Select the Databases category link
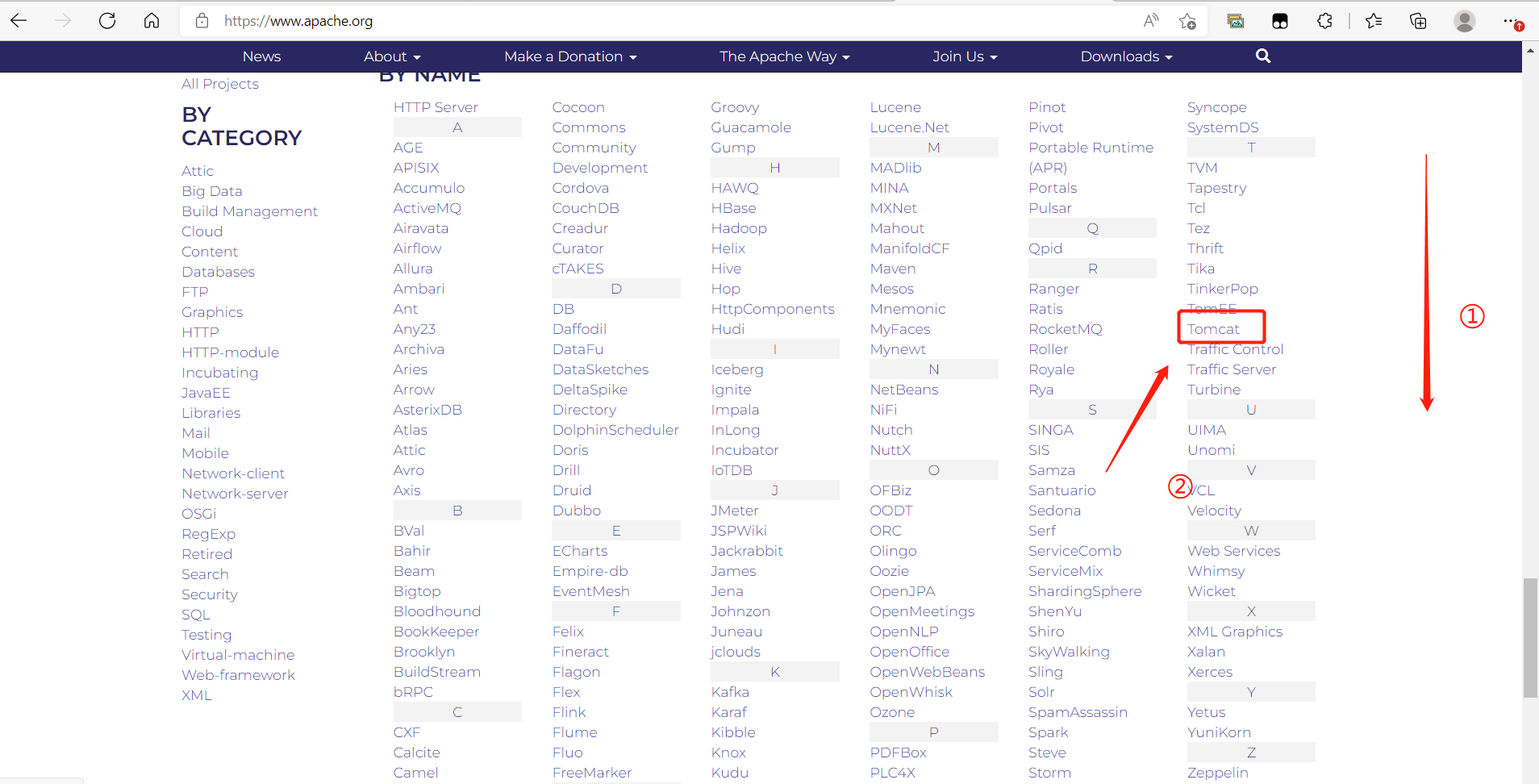Screen dimensions: 1539x784 tap(218, 272)
